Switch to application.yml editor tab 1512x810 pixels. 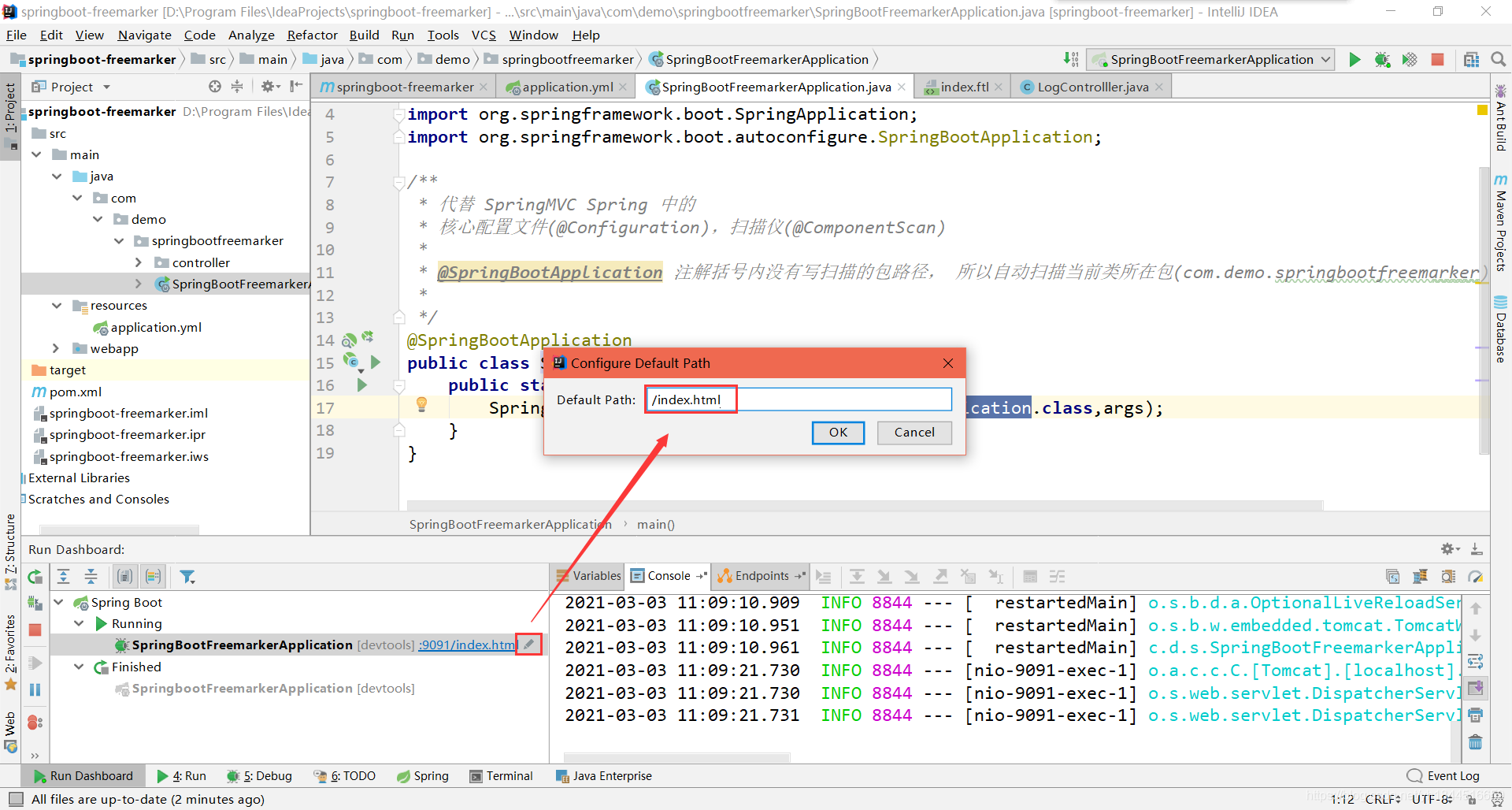tap(565, 87)
